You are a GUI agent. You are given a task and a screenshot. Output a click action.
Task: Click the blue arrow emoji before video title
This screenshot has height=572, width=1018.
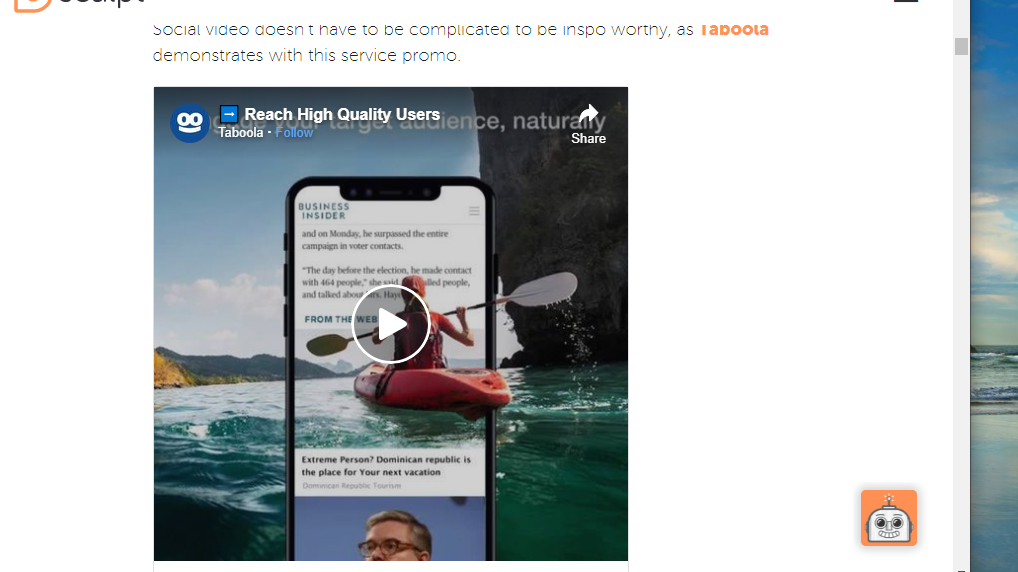(229, 114)
